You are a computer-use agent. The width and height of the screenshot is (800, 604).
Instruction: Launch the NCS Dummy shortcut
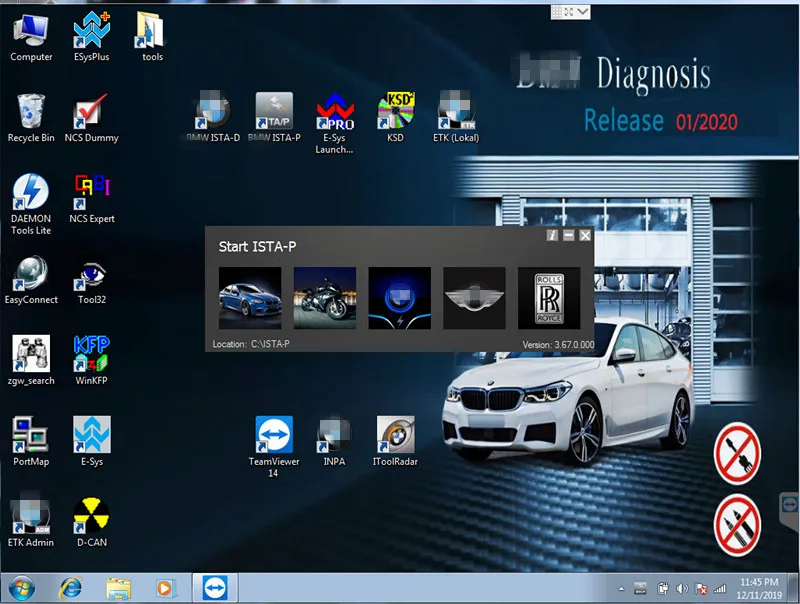(91, 118)
